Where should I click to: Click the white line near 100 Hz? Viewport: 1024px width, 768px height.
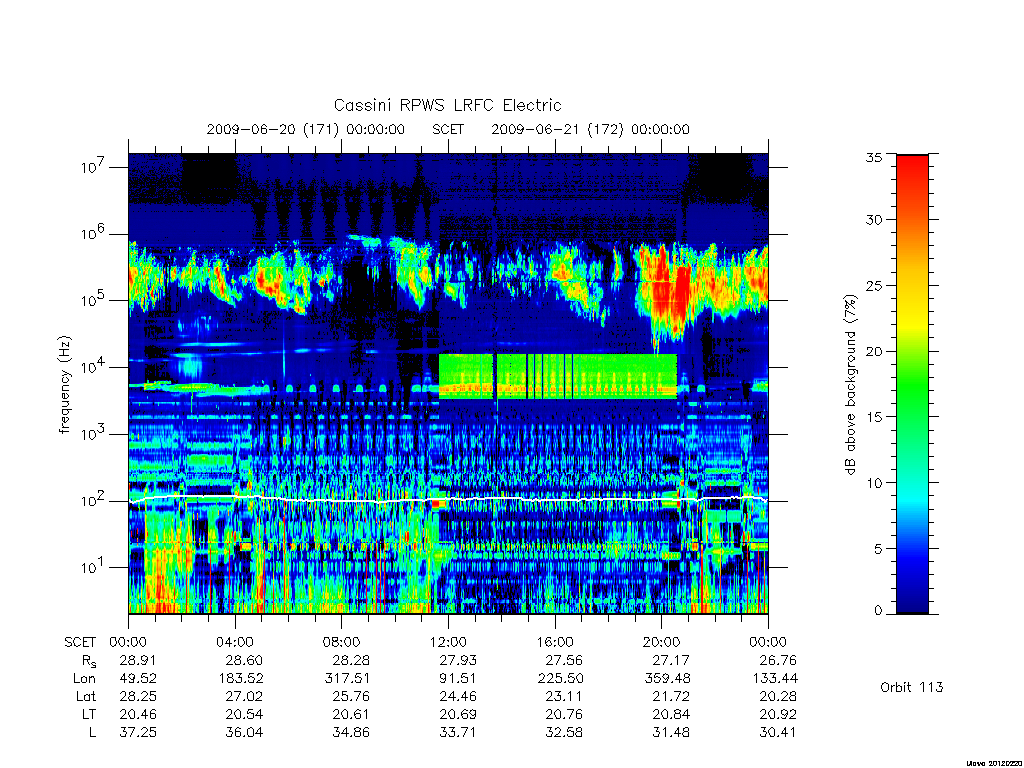[x=448, y=500]
